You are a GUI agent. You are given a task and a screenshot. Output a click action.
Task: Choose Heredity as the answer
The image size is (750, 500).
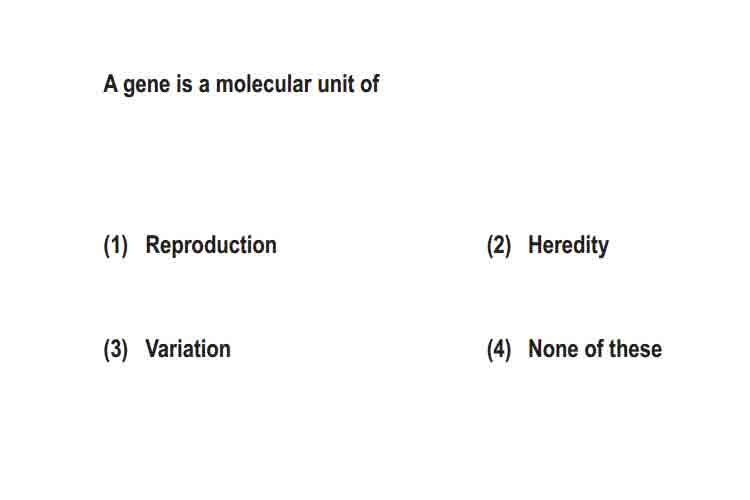coord(568,246)
